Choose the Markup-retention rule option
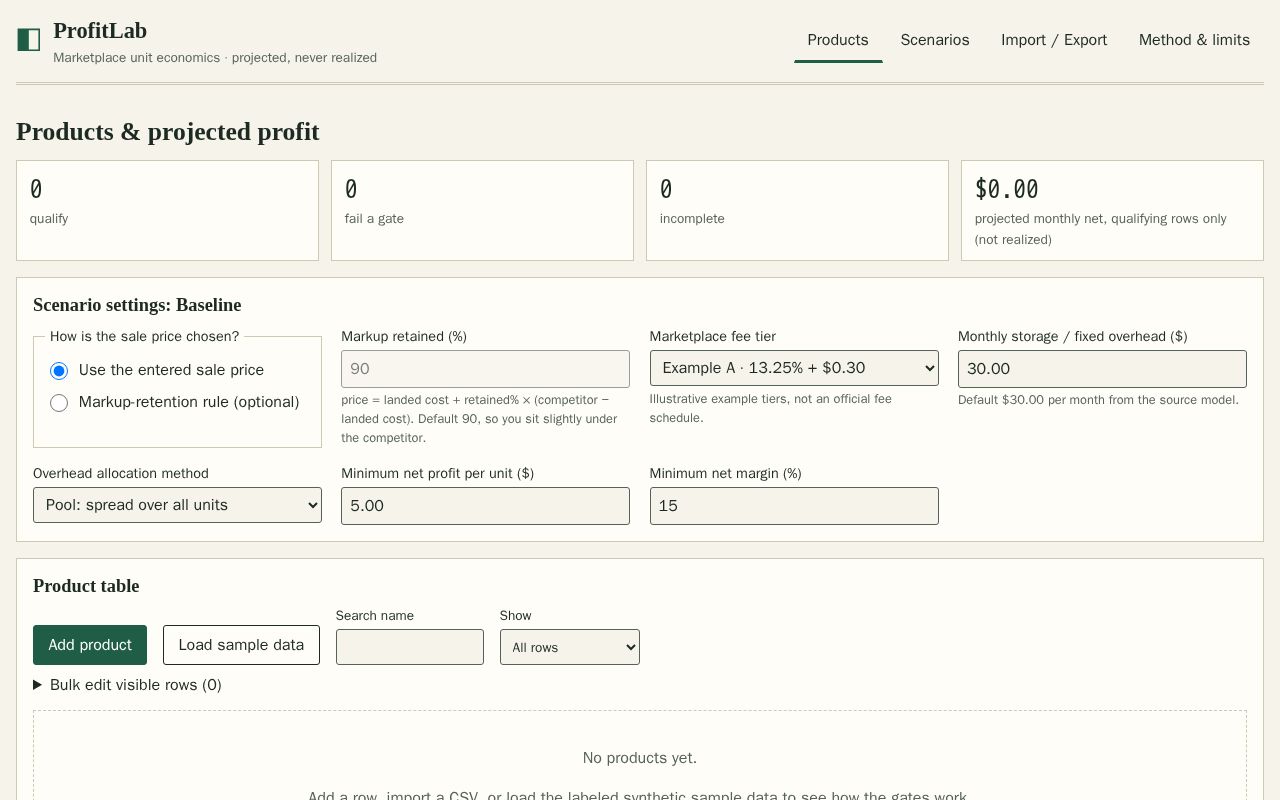This screenshot has width=1280, height=800. pos(59,403)
